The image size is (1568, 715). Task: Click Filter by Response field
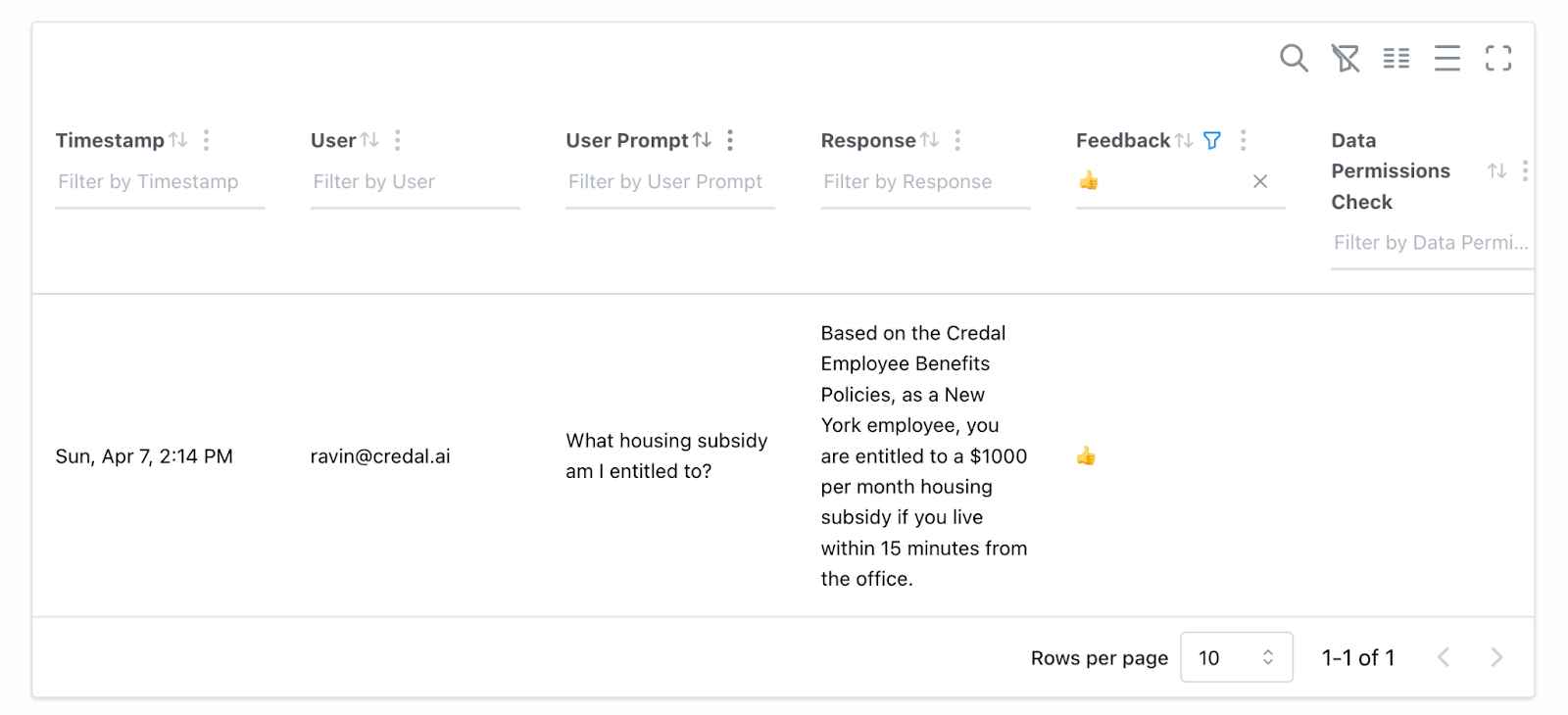[924, 182]
